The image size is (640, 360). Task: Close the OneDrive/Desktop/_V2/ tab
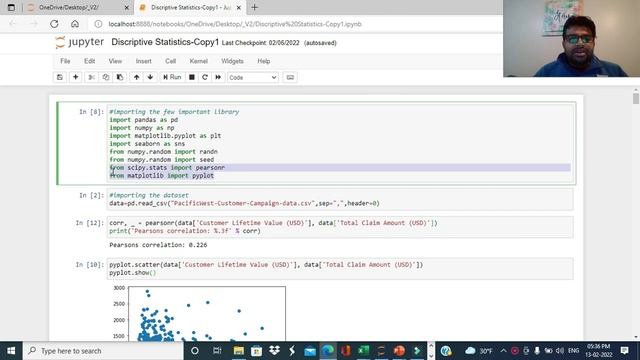point(127,7)
